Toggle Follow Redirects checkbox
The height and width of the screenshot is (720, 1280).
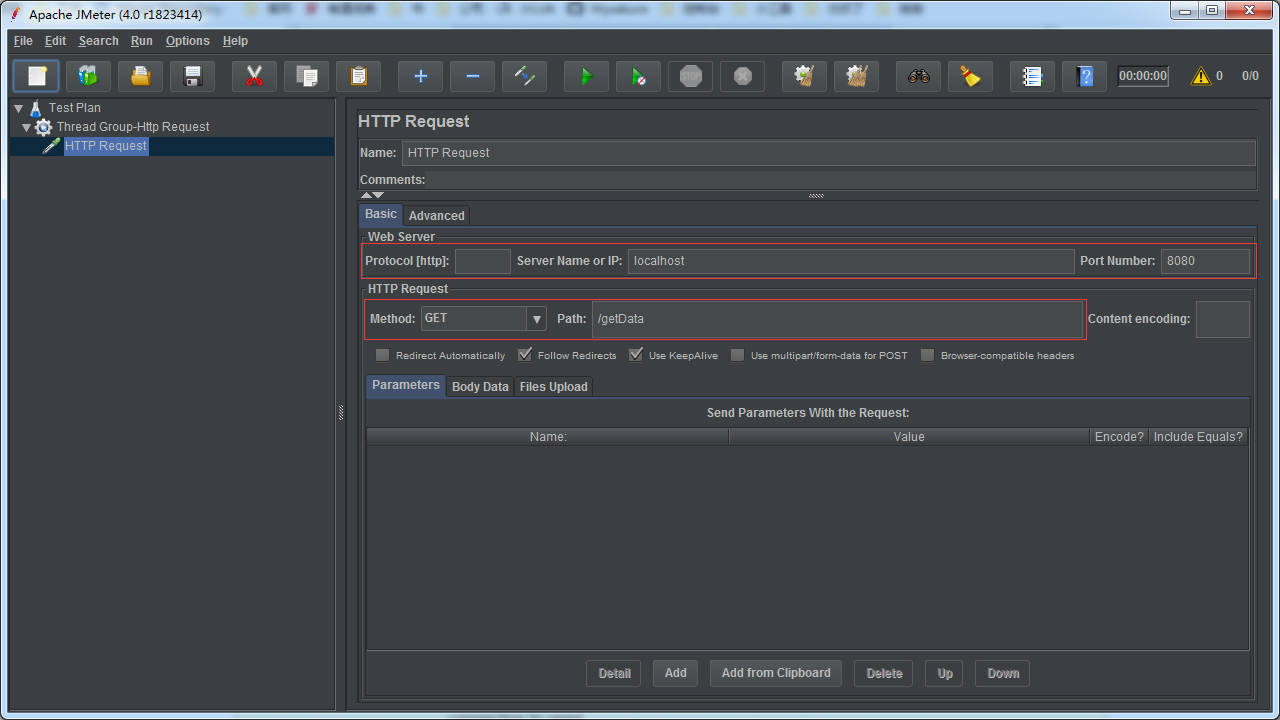(x=525, y=355)
